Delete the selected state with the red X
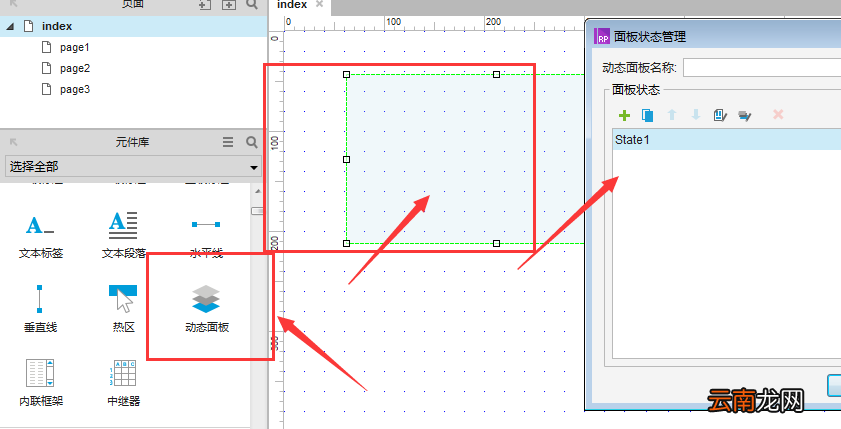841x429 pixels. click(x=778, y=114)
